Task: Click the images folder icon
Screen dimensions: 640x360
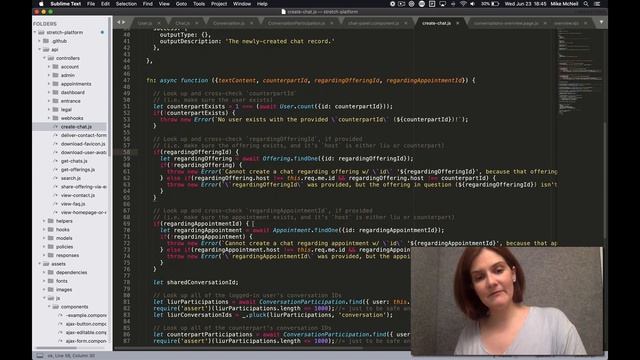Action: pyautogui.click(x=51, y=289)
